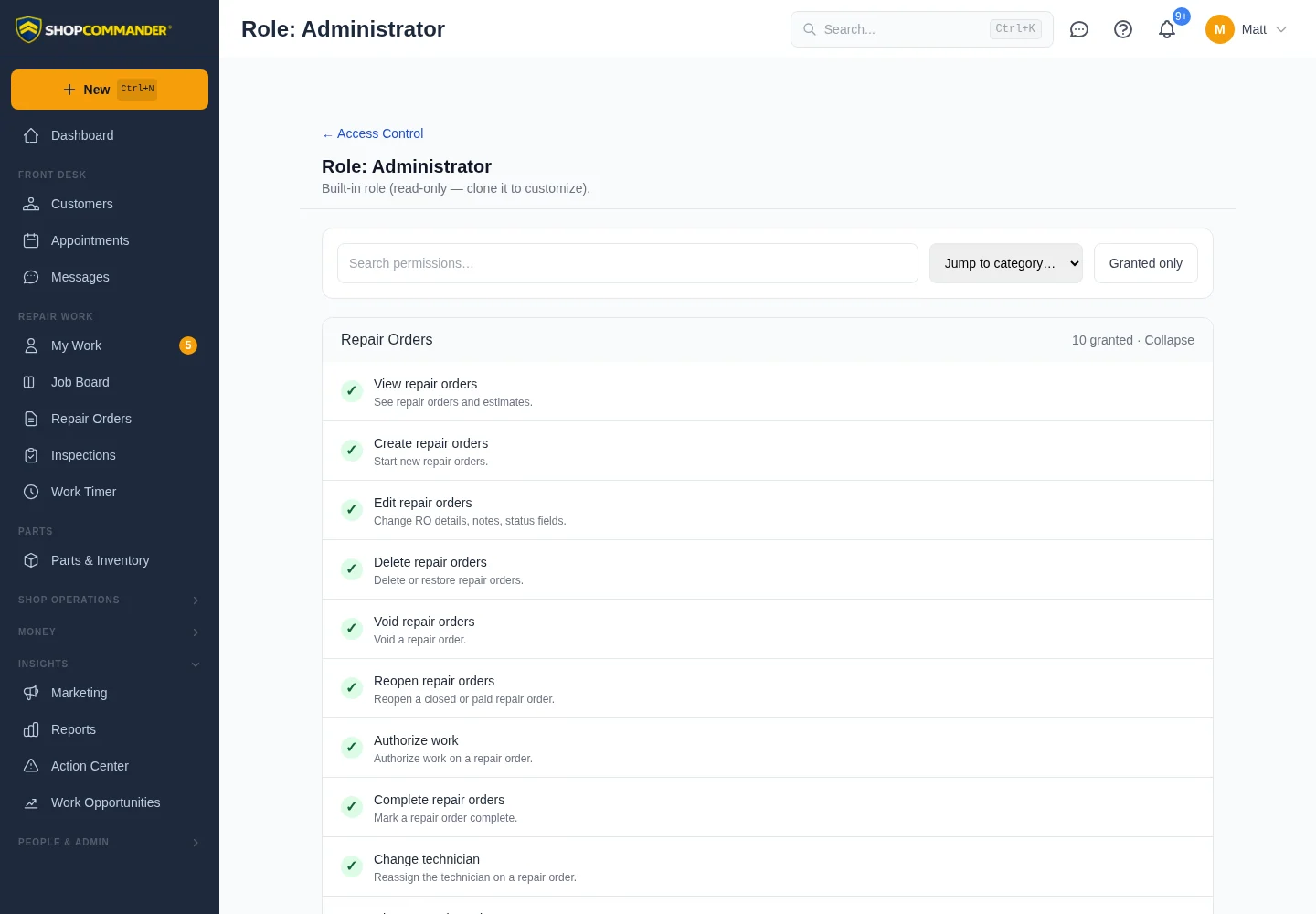Open Marketing in the sidebar

pyautogui.click(x=110, y=693)
